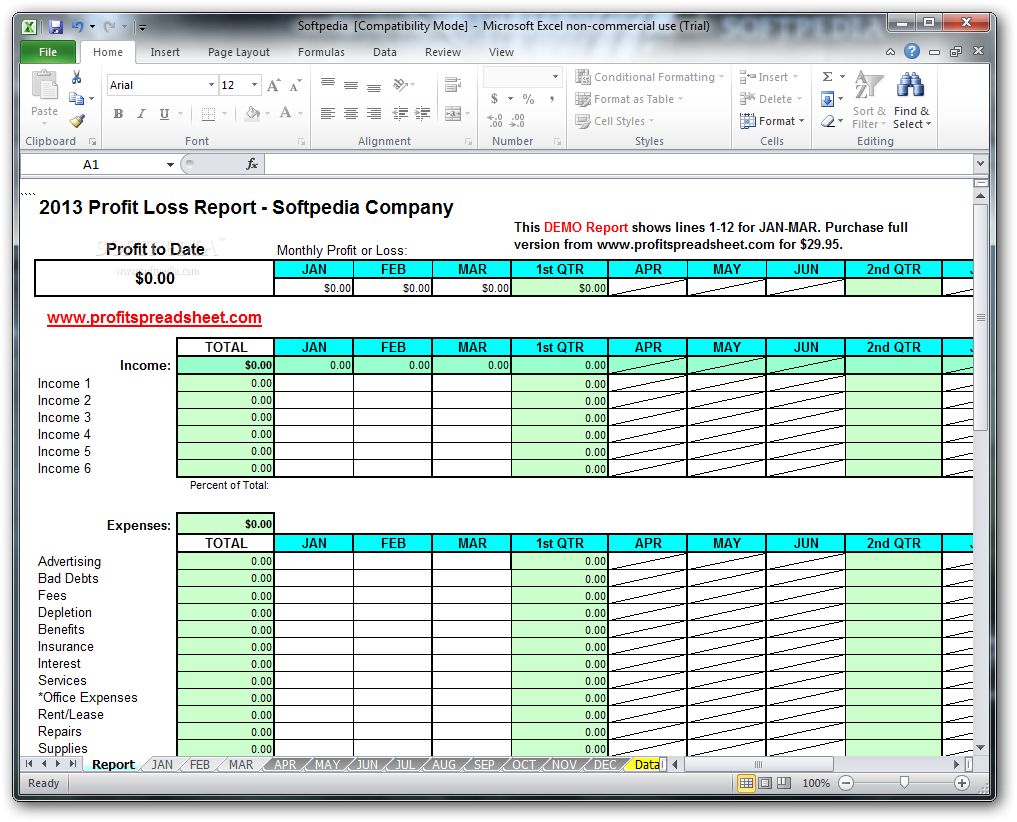Click Decrease Decimal icon
Screen dimensions: 1017x822
[x=518, y=121]
